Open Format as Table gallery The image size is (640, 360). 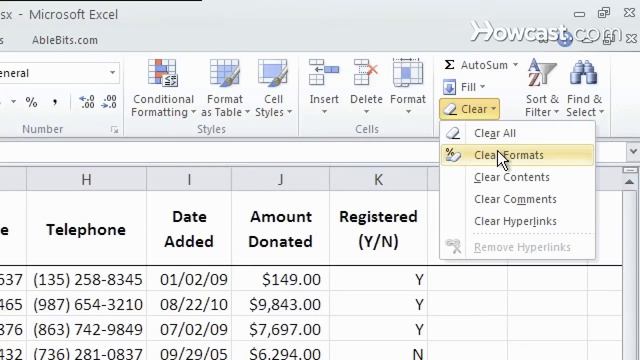224,89
